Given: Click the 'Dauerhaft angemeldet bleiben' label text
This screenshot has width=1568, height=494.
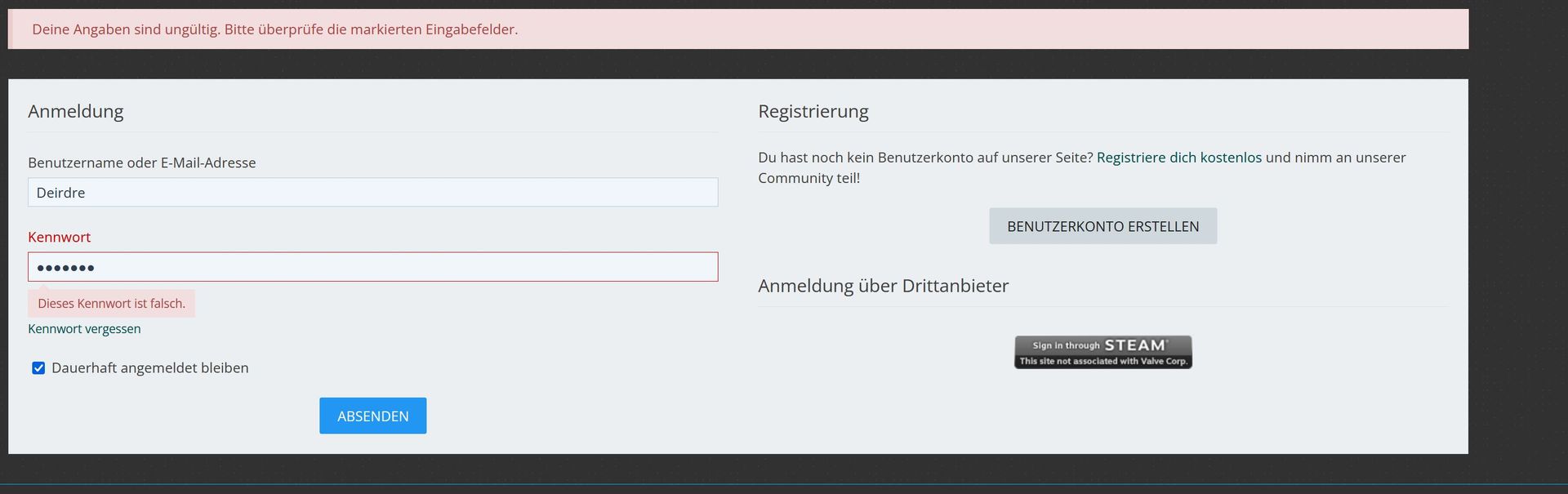Looking at the screenshot, I should pos(149,368).
